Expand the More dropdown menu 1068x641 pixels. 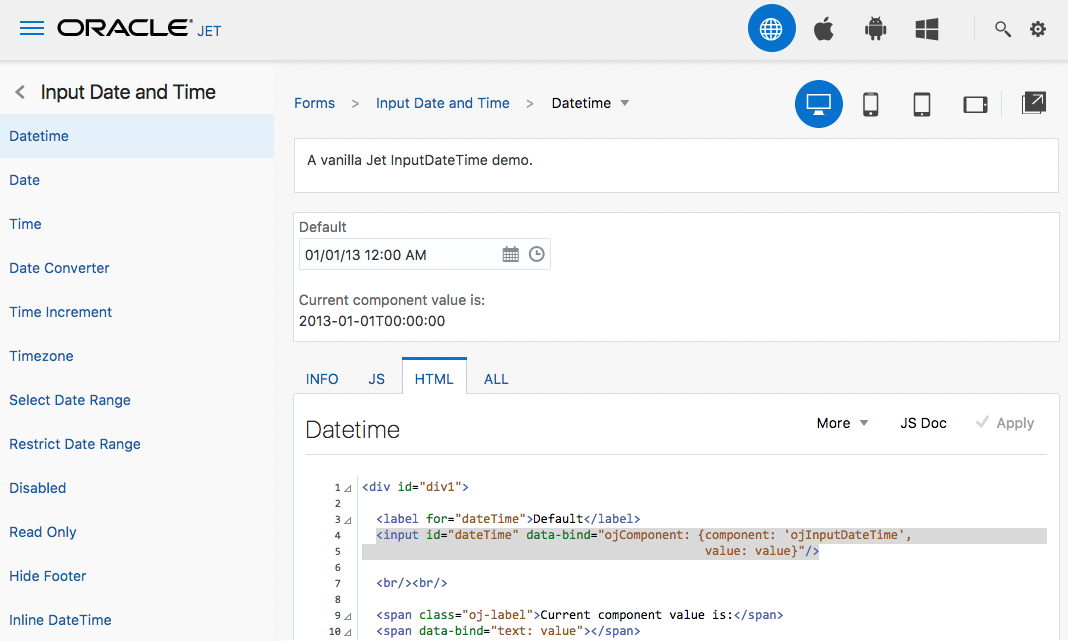pyautogui.click(x=842, y=423)
